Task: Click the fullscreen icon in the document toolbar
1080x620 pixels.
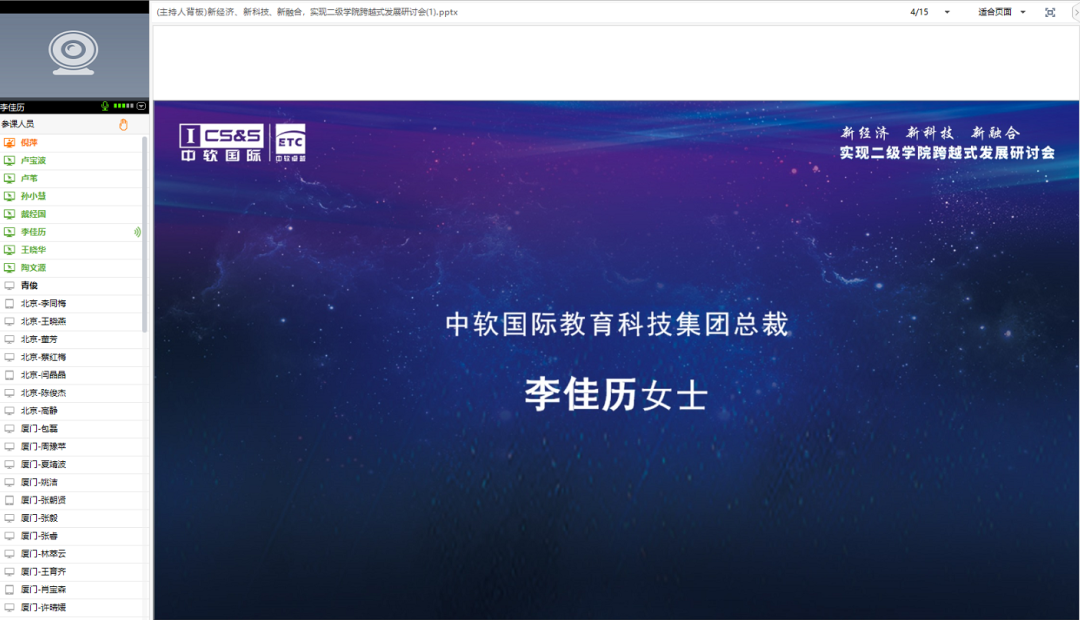Action: 1050,12
